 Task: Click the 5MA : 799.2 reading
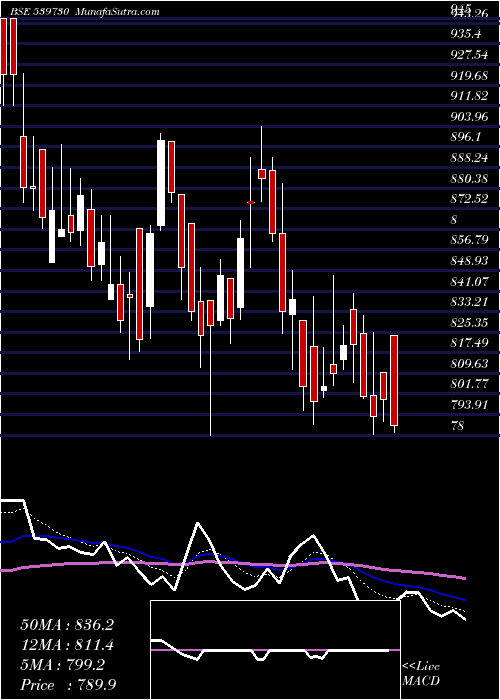(x=62, y=665)
